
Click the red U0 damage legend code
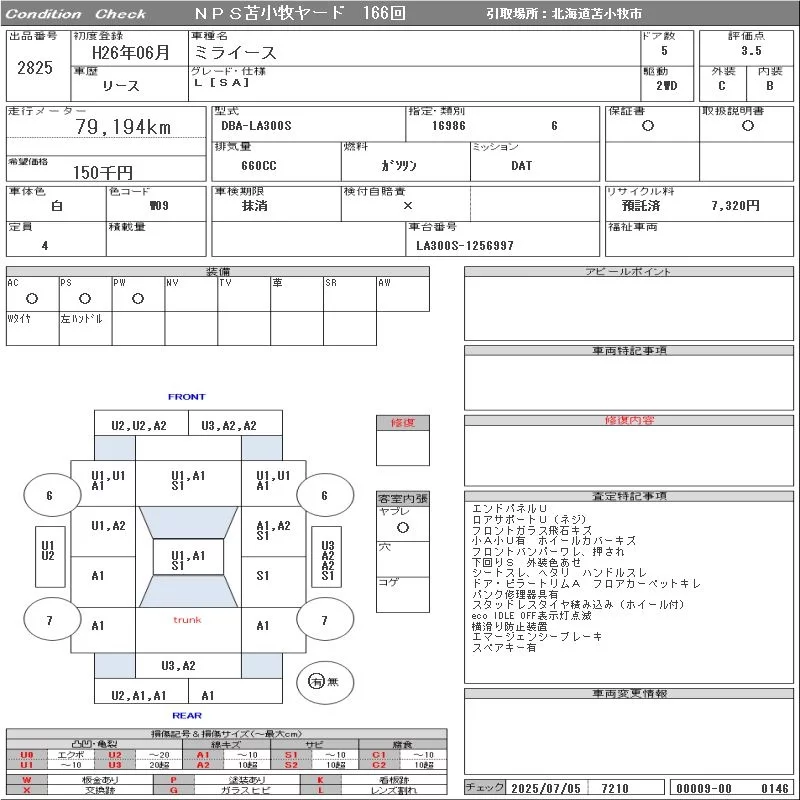pyautogui.click(x=27, y=755)
